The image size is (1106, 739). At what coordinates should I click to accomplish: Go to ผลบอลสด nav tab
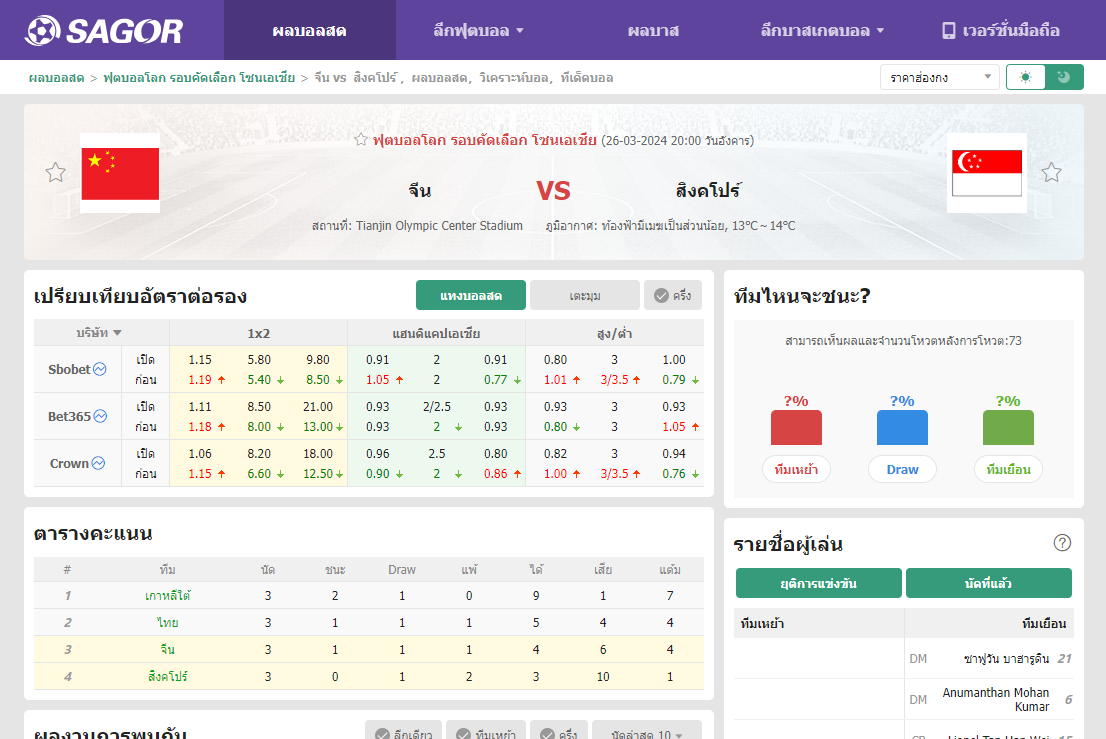[x=310, y=30]
